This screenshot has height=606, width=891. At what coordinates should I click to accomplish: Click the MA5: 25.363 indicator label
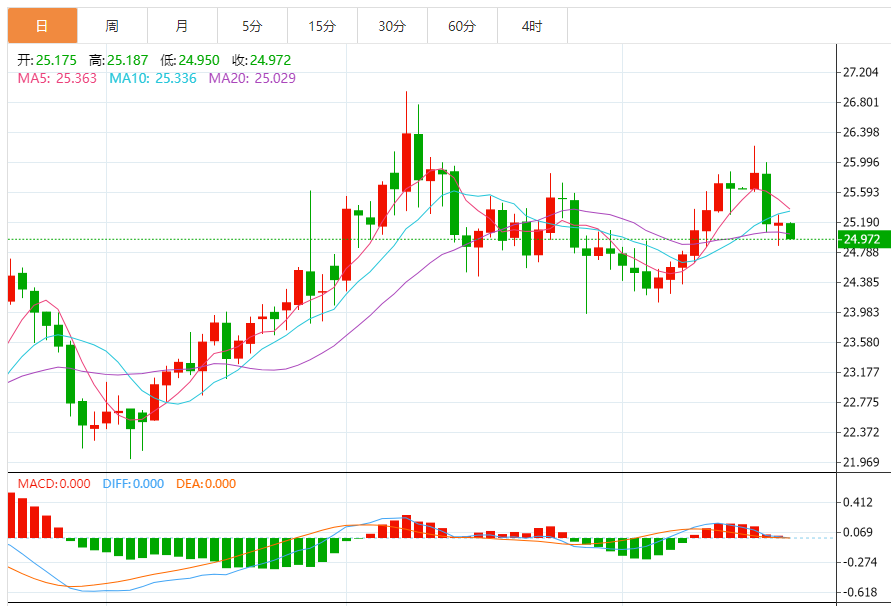click(x=57, y=78)
